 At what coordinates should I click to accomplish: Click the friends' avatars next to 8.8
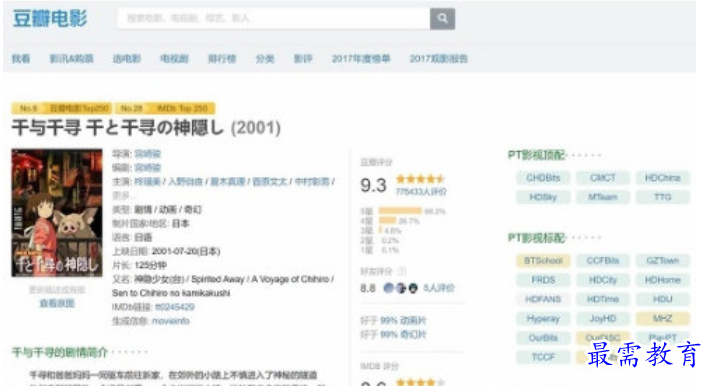coord(401,288)
